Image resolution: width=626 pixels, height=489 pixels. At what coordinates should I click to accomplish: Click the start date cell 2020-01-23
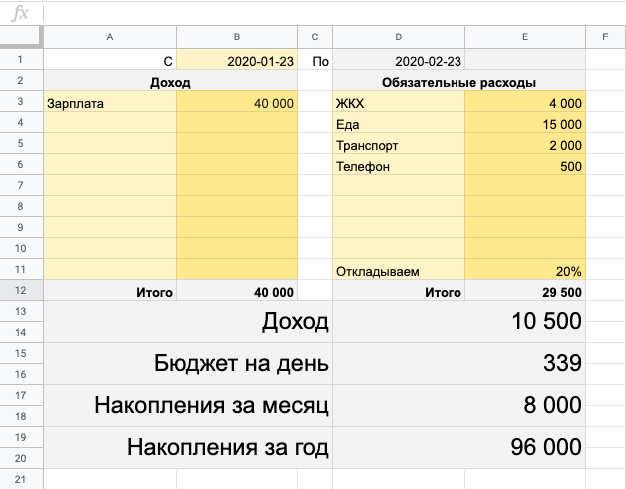[x=236, y=61]
